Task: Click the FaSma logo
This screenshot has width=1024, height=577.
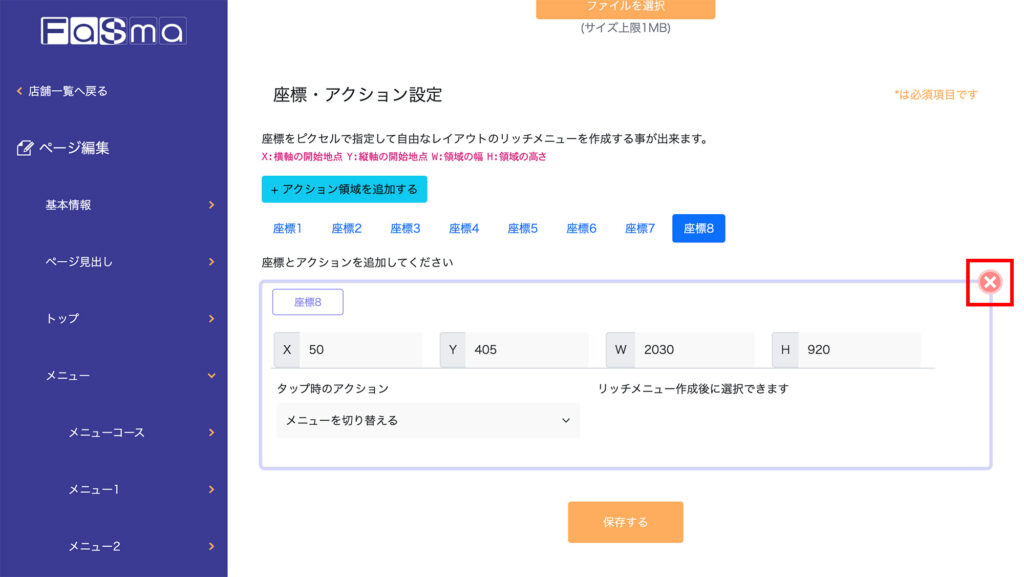Action: [113, 31]
